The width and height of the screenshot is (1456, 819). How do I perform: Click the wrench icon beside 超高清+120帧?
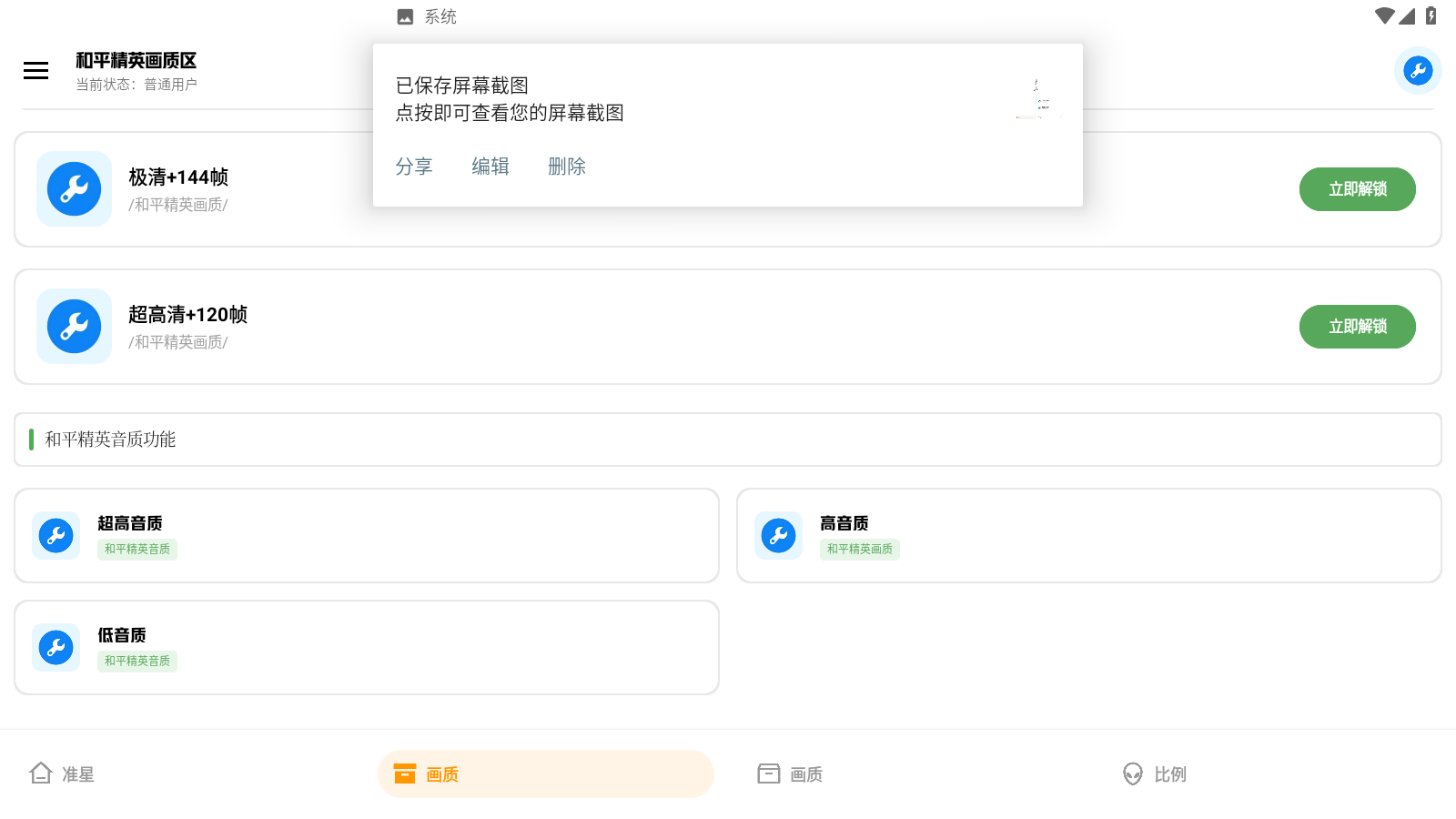[x=74, y=326]
